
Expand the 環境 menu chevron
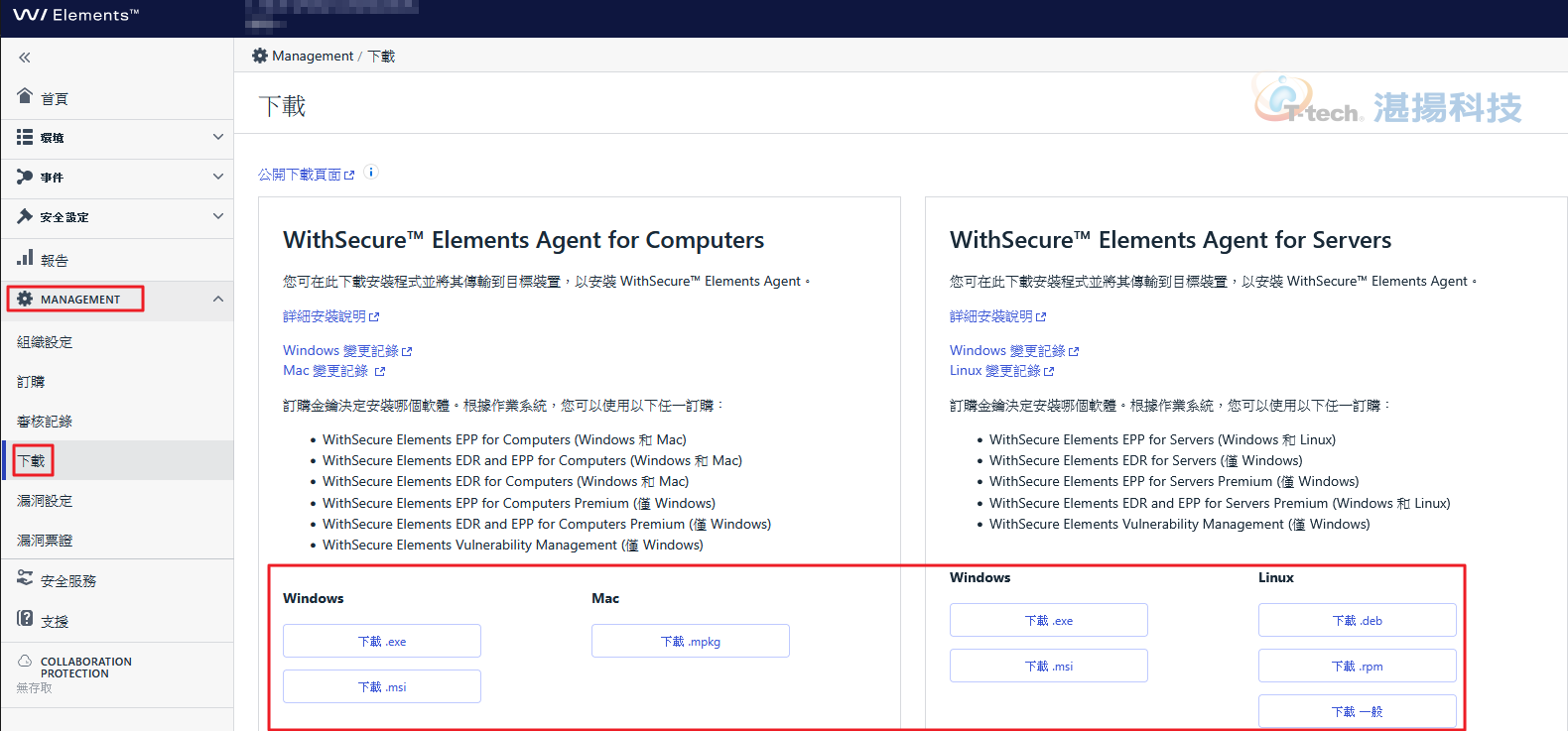click(x=218, y=137)
